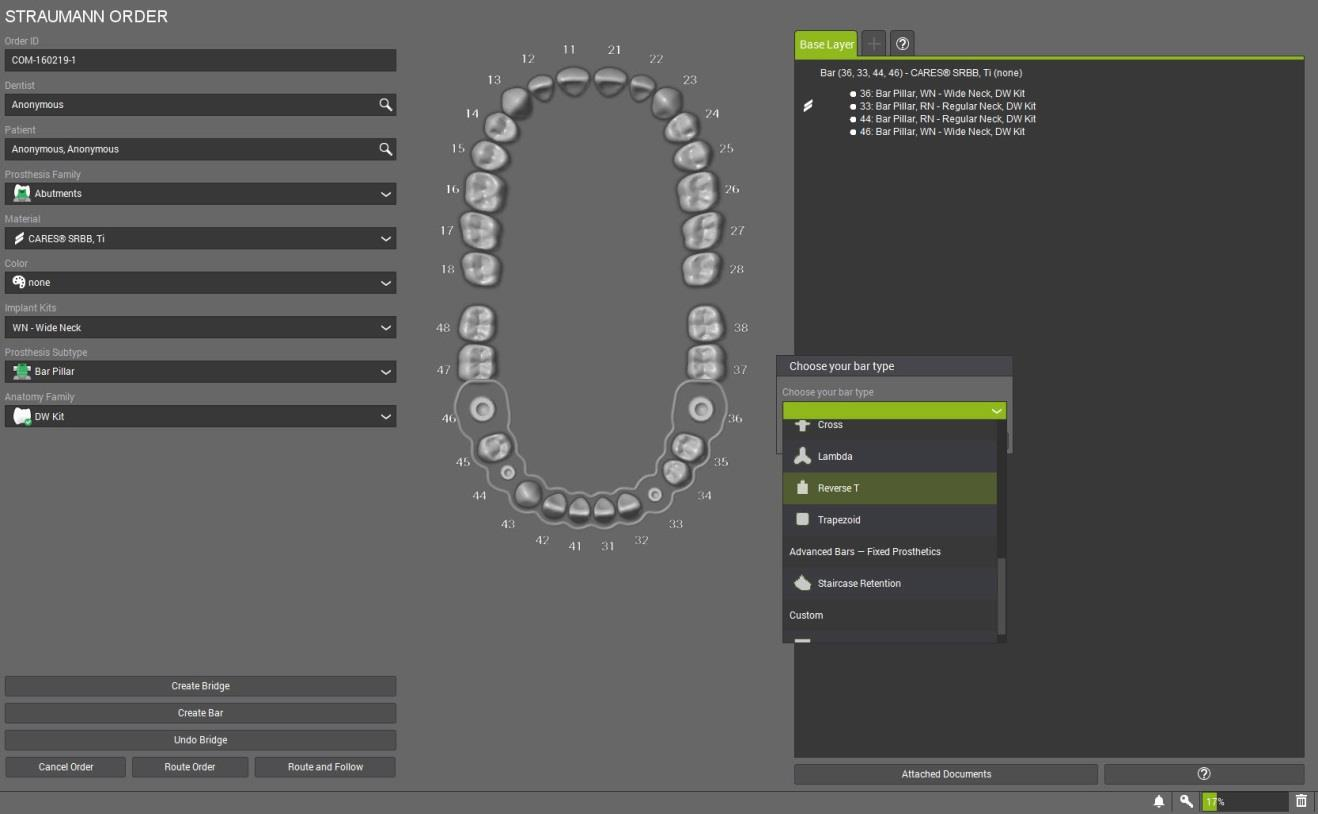
Task: Open the Anatomy Family dropdown DW Kit
Action: click(x=200, y=416)
